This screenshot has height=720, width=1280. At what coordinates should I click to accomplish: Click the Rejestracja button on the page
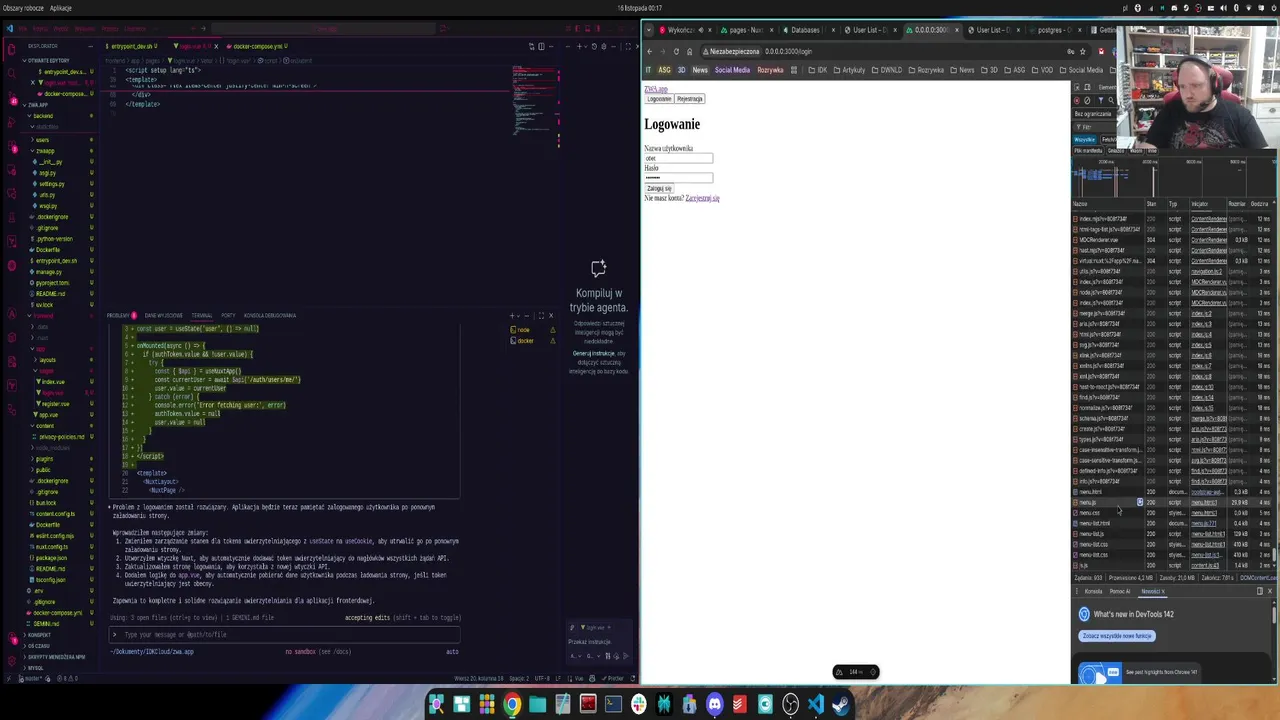click(x=690, y=99)
